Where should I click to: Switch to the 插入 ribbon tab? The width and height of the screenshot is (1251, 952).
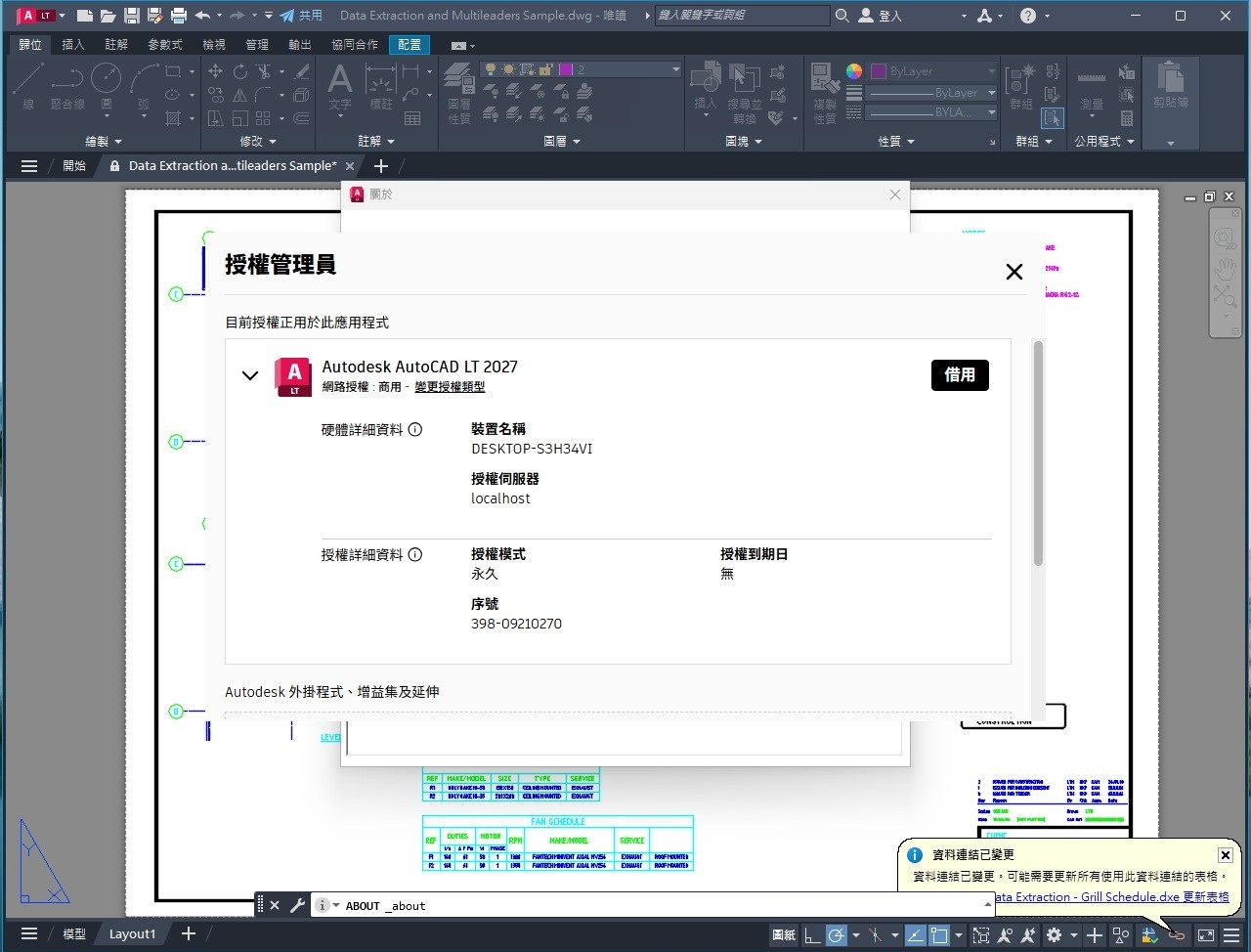tap(73, 45)
